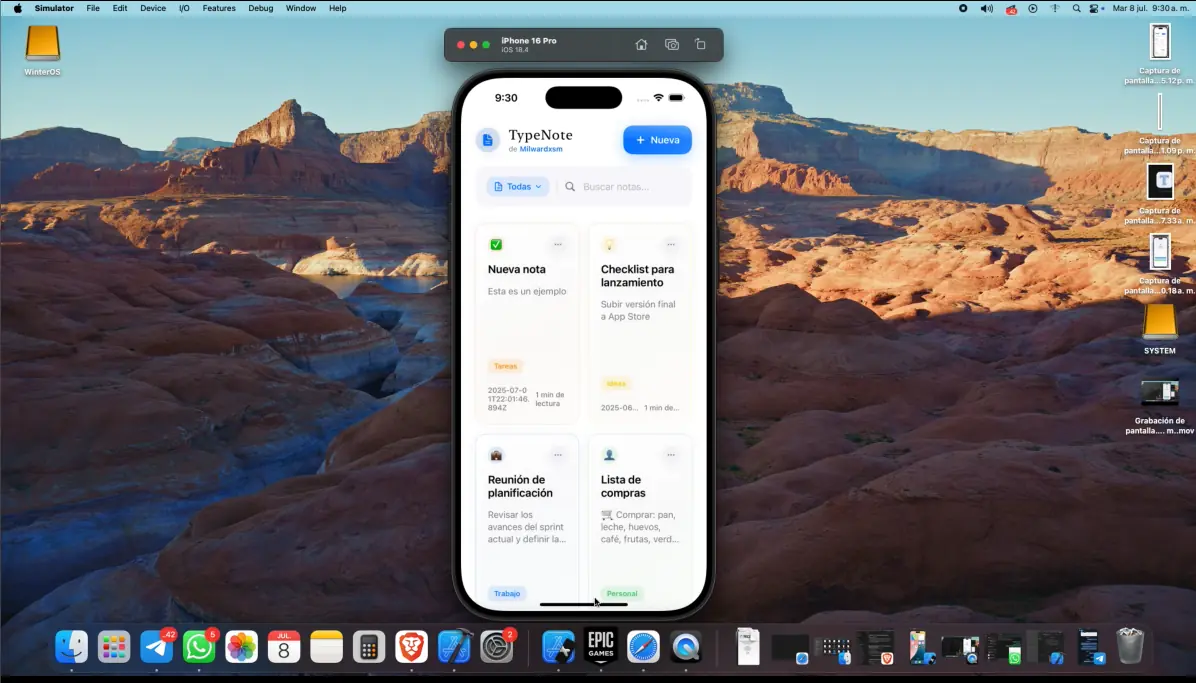Open the File menu
Image resolution: width=1196 pixels, height=683 pixels.
point(93,8)
